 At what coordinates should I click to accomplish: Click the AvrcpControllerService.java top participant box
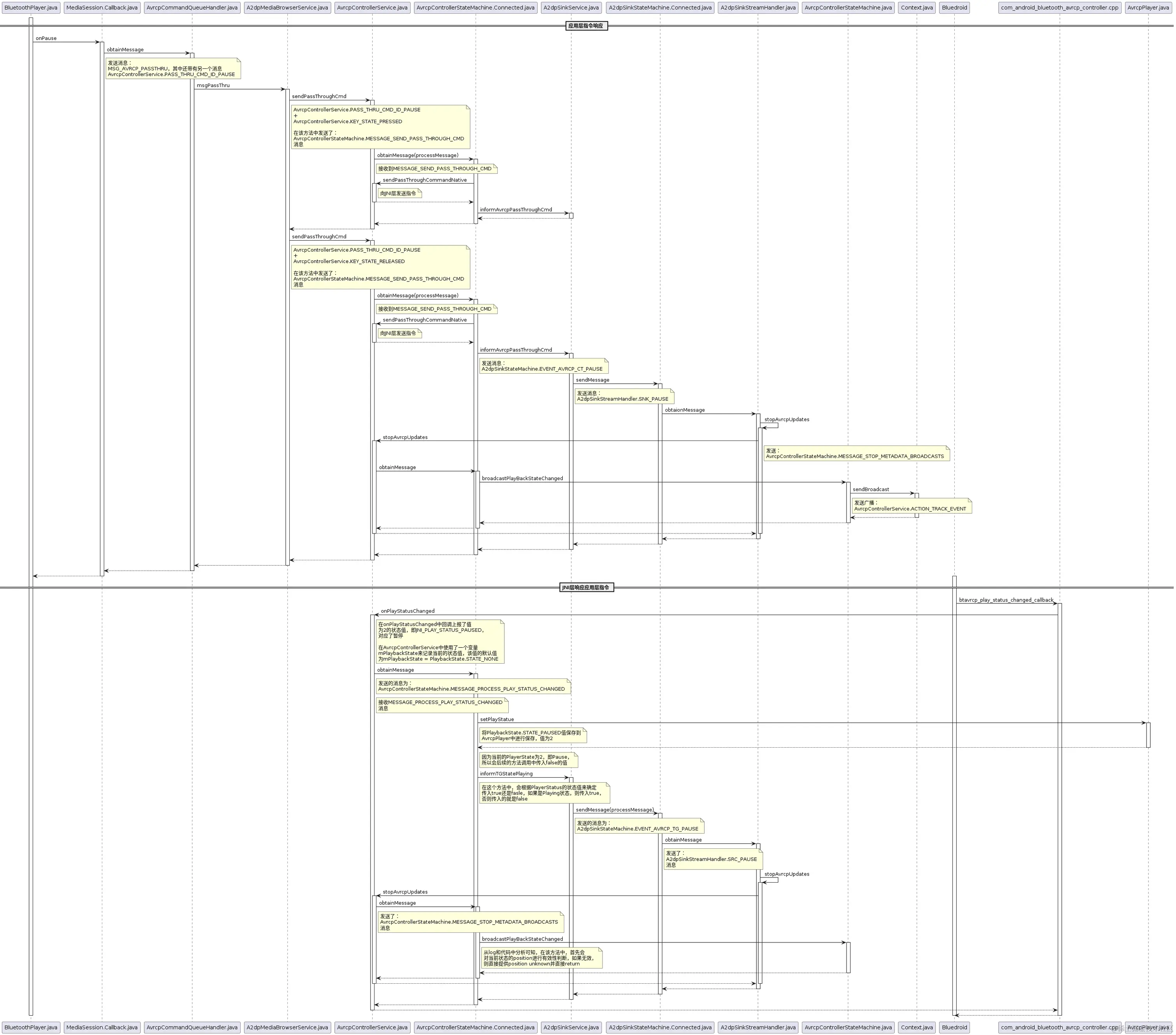click(x=372, y=7)
